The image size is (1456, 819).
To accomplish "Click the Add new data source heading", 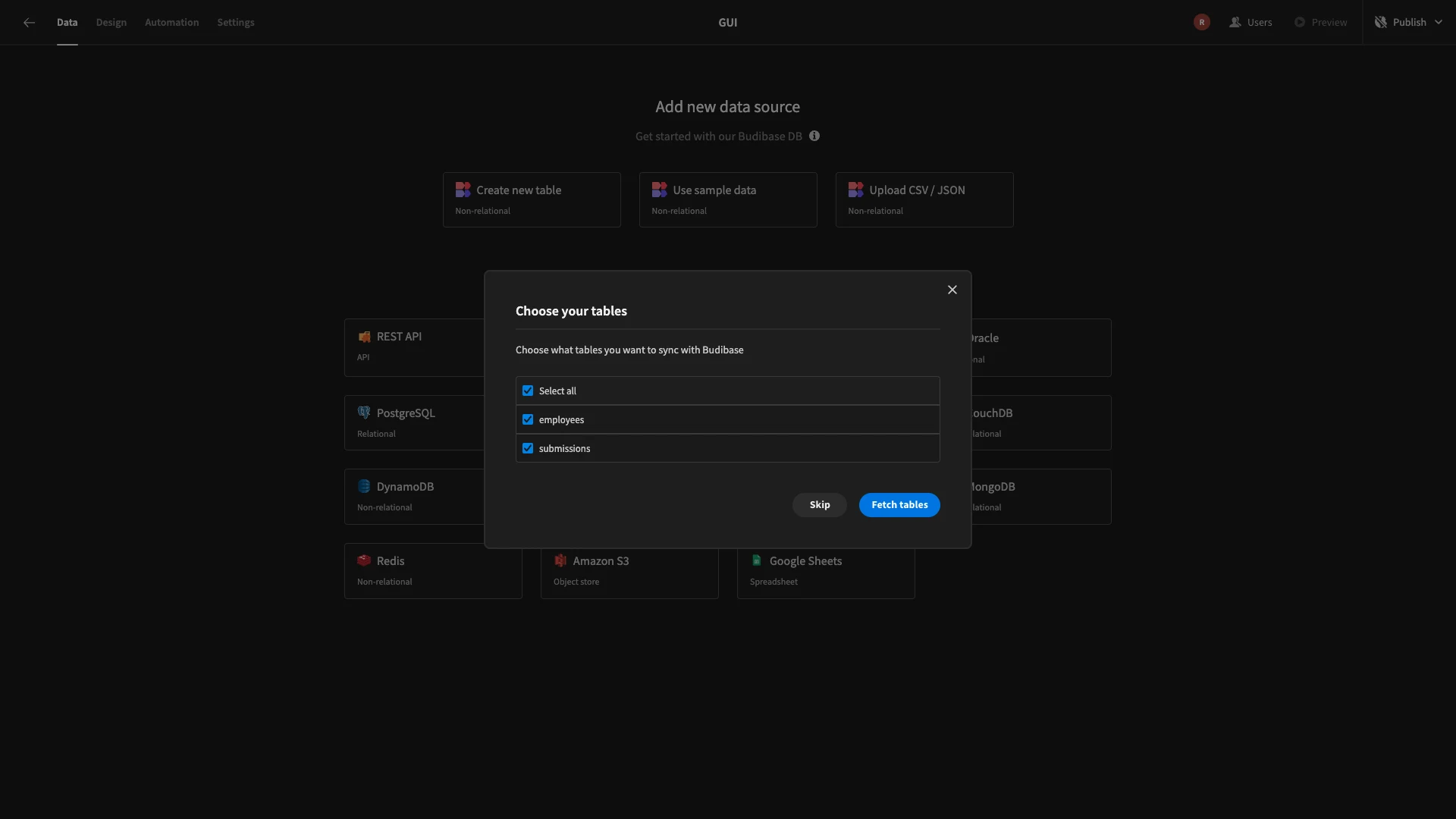I will pos(727,107).
